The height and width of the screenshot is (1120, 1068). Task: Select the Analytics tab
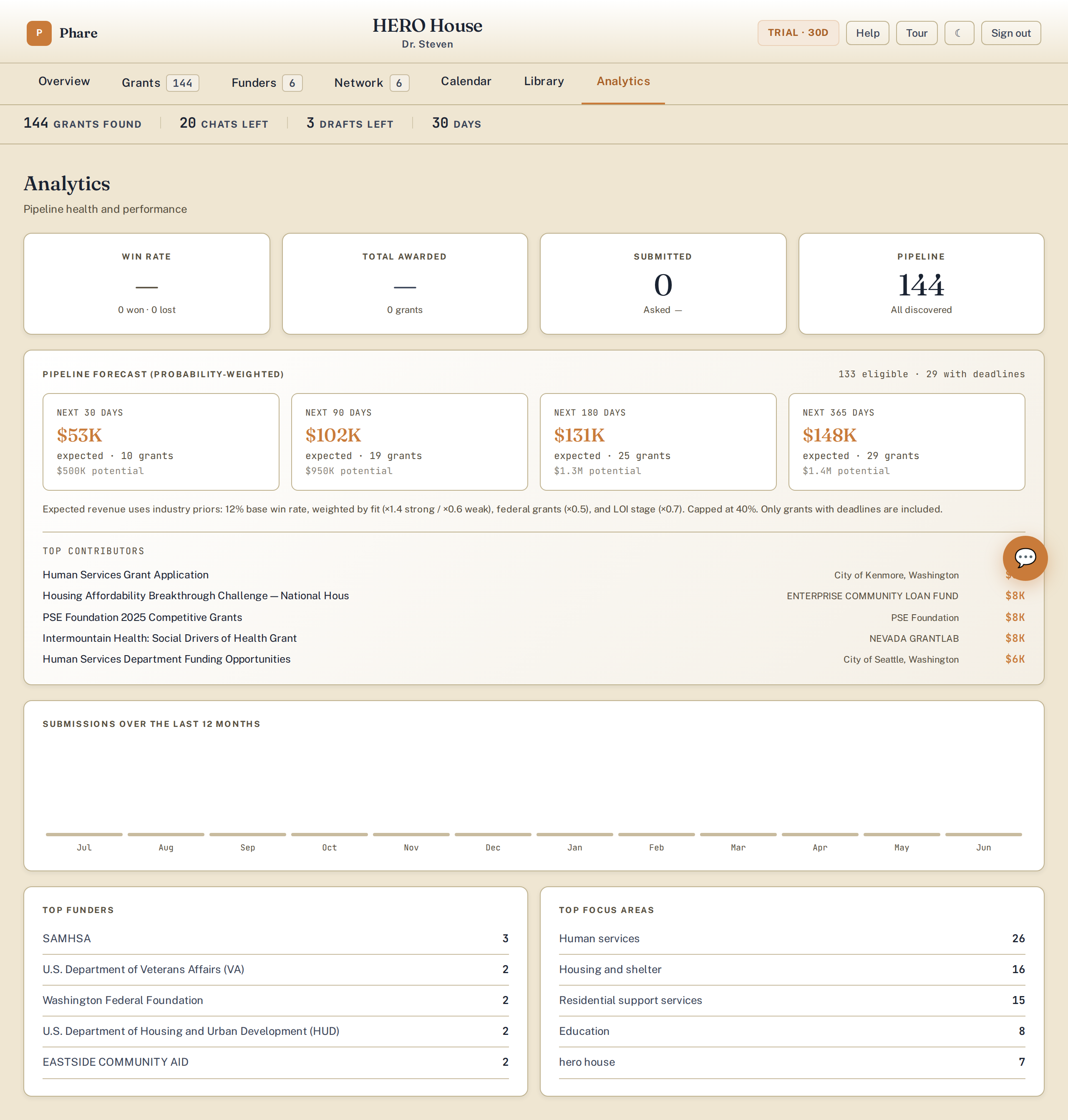coord(623,81)
